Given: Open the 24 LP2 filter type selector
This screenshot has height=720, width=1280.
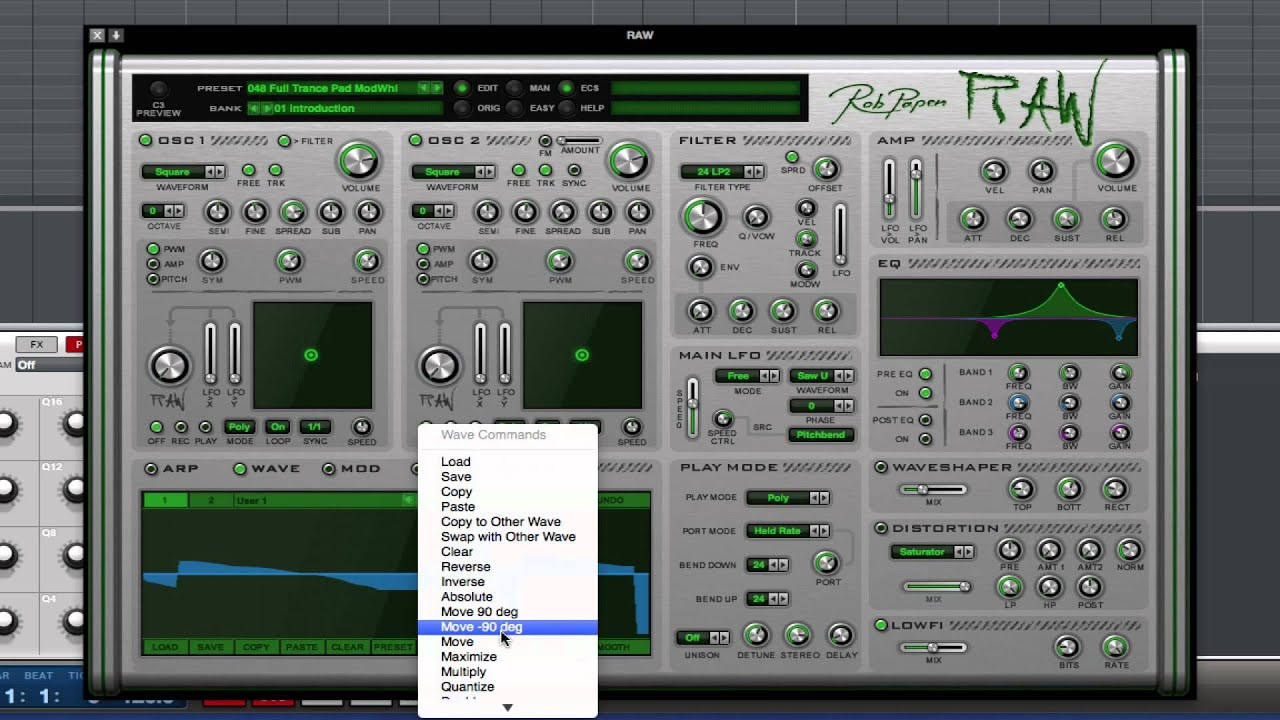Looking at the screenshot, I should [722, 172].
